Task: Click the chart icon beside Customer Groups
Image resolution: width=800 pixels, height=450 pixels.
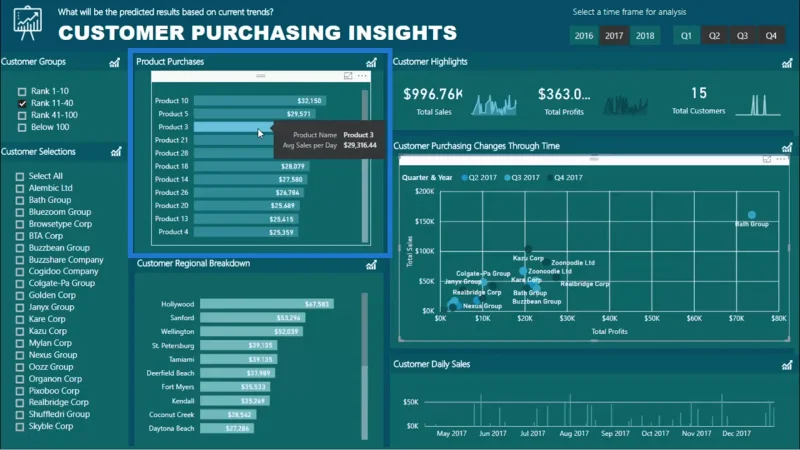Action: tap(115, 62)
